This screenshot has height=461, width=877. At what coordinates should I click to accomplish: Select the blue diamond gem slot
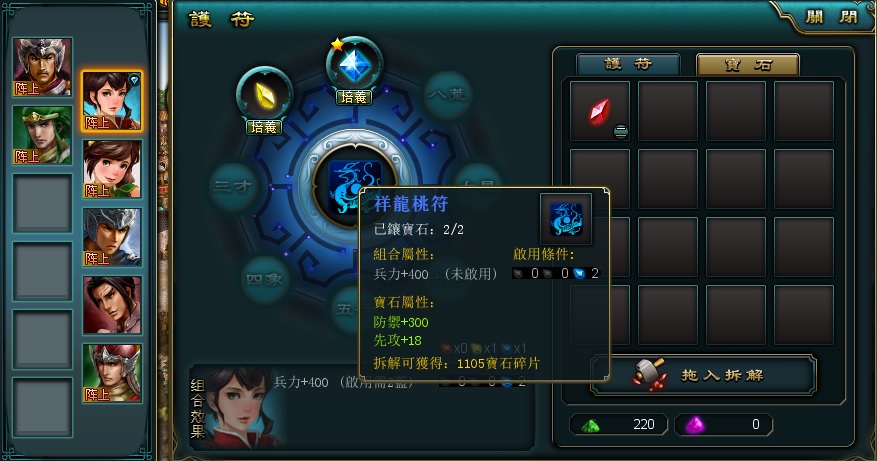(x=355, y=65)
